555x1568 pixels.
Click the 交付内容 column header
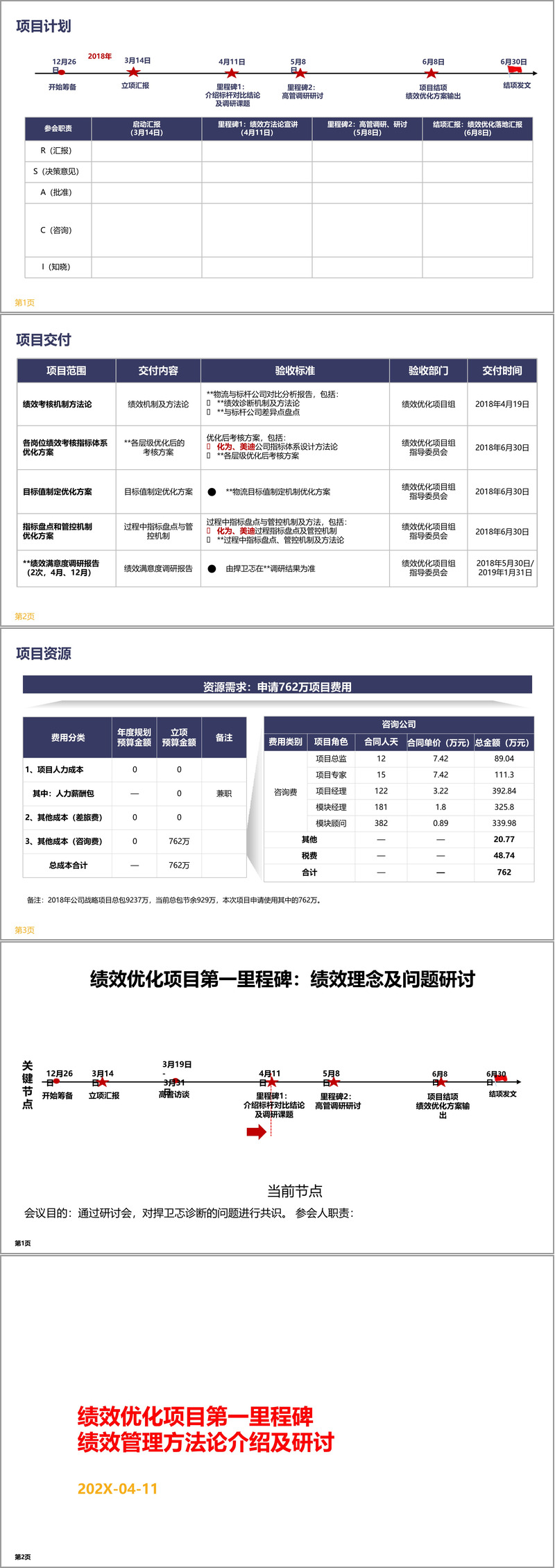158,371
